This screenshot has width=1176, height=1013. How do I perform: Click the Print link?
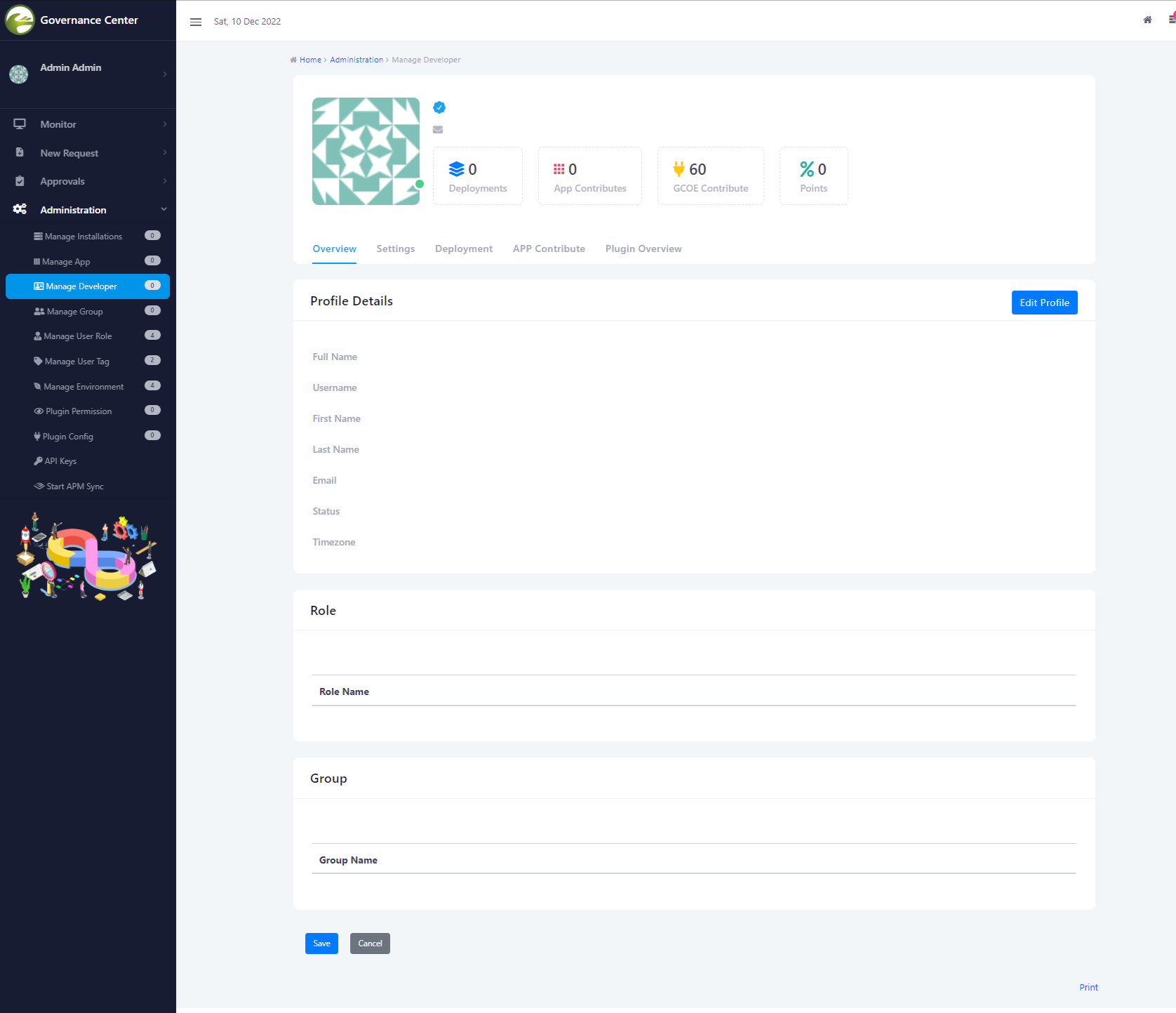pos(1089,988)
